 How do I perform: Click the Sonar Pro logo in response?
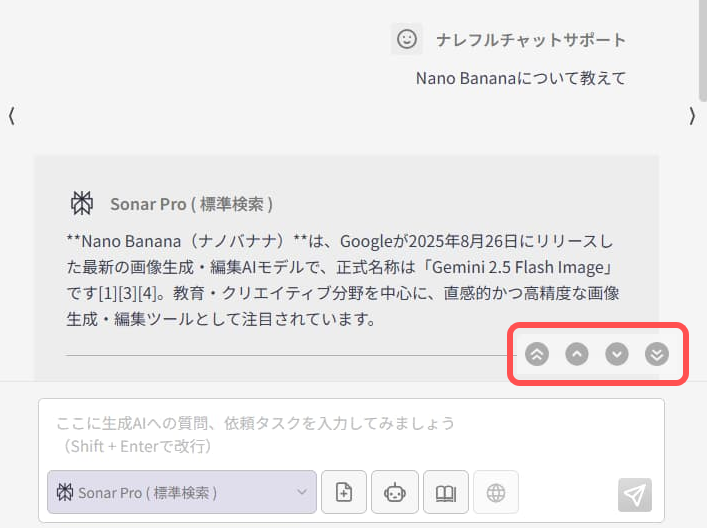tap(82, 203)
